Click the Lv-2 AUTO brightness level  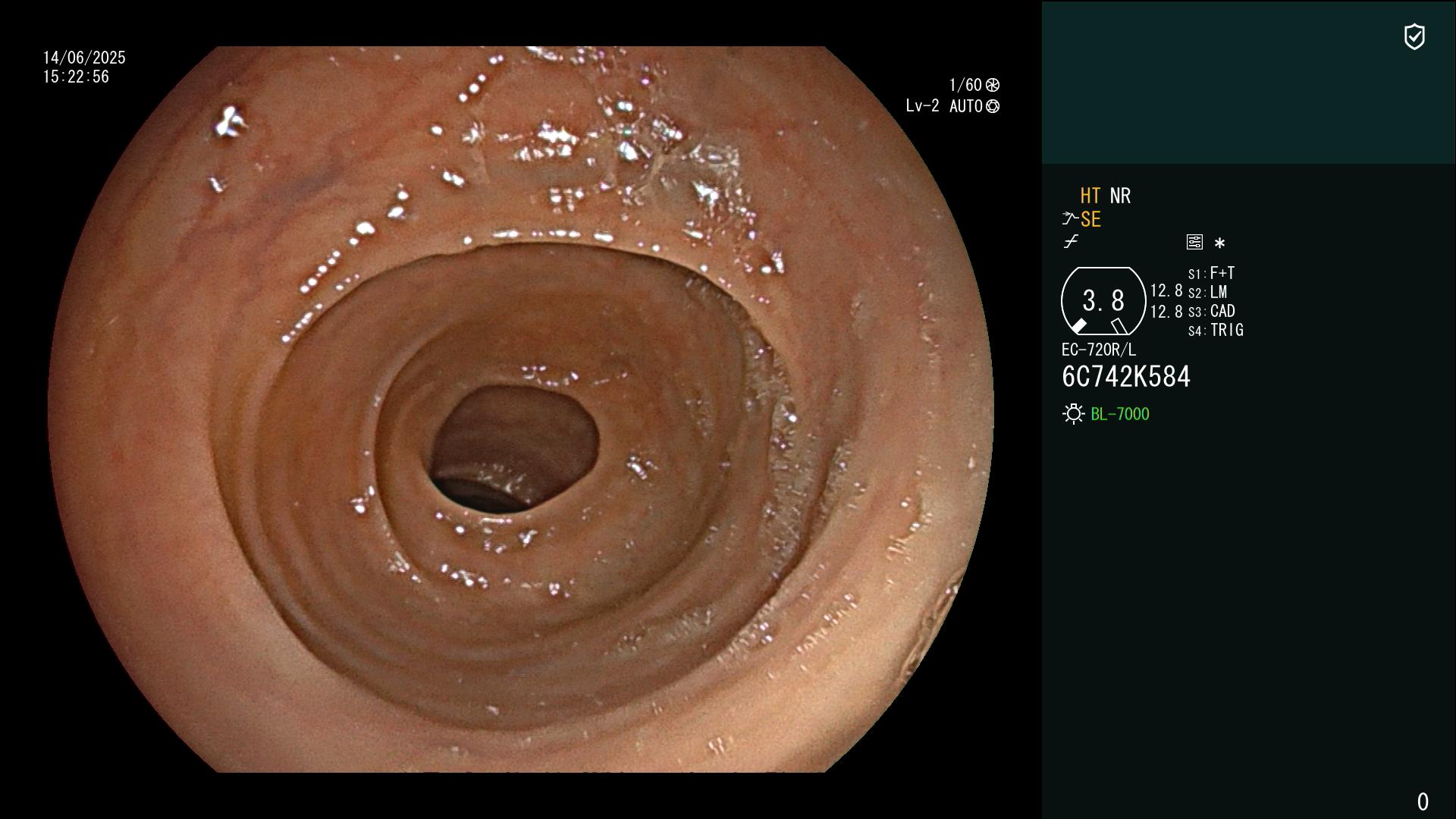(944, 106)
